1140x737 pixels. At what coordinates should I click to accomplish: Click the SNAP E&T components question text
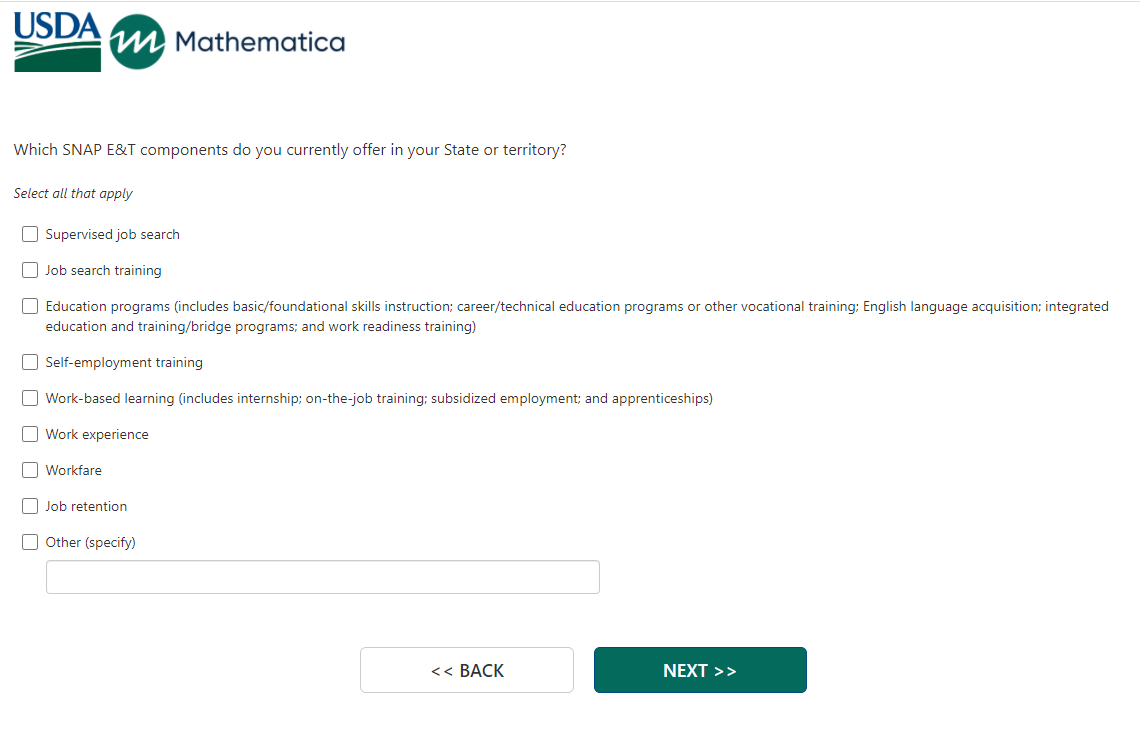tap(290, 151)
